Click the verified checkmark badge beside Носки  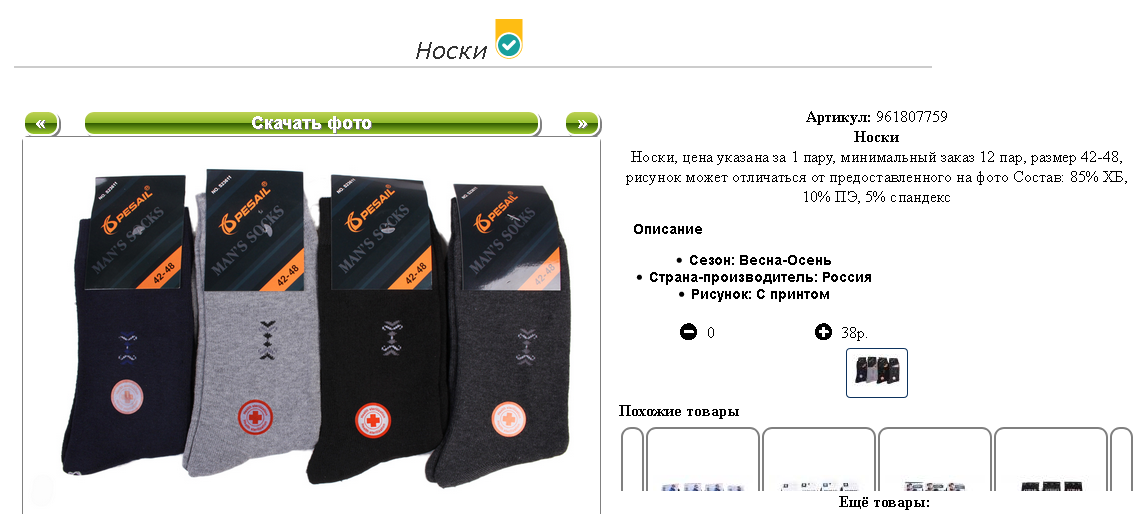click(509, 39)
